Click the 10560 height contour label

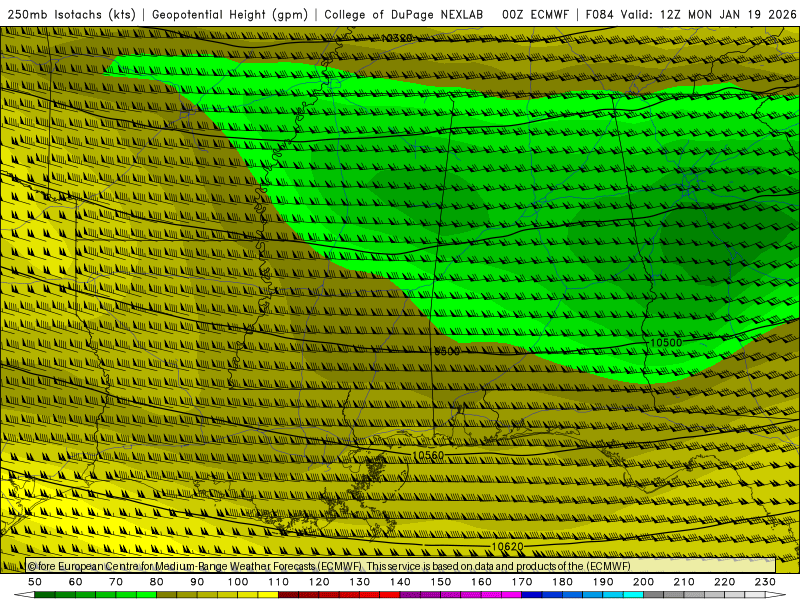(428, 455)
